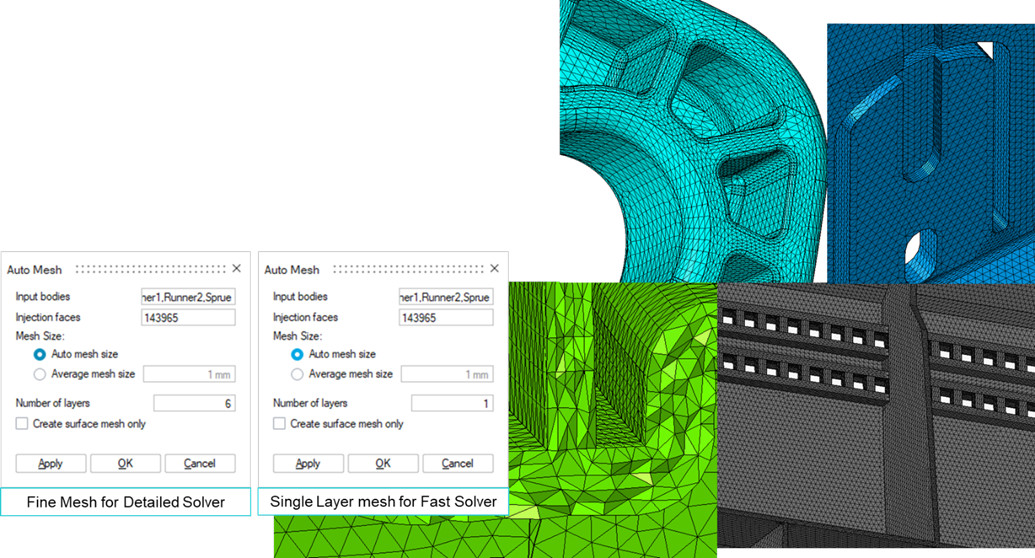Click the Number of layers field showing 1
The width and height of the screenshot is (1035, 558).
452,403
